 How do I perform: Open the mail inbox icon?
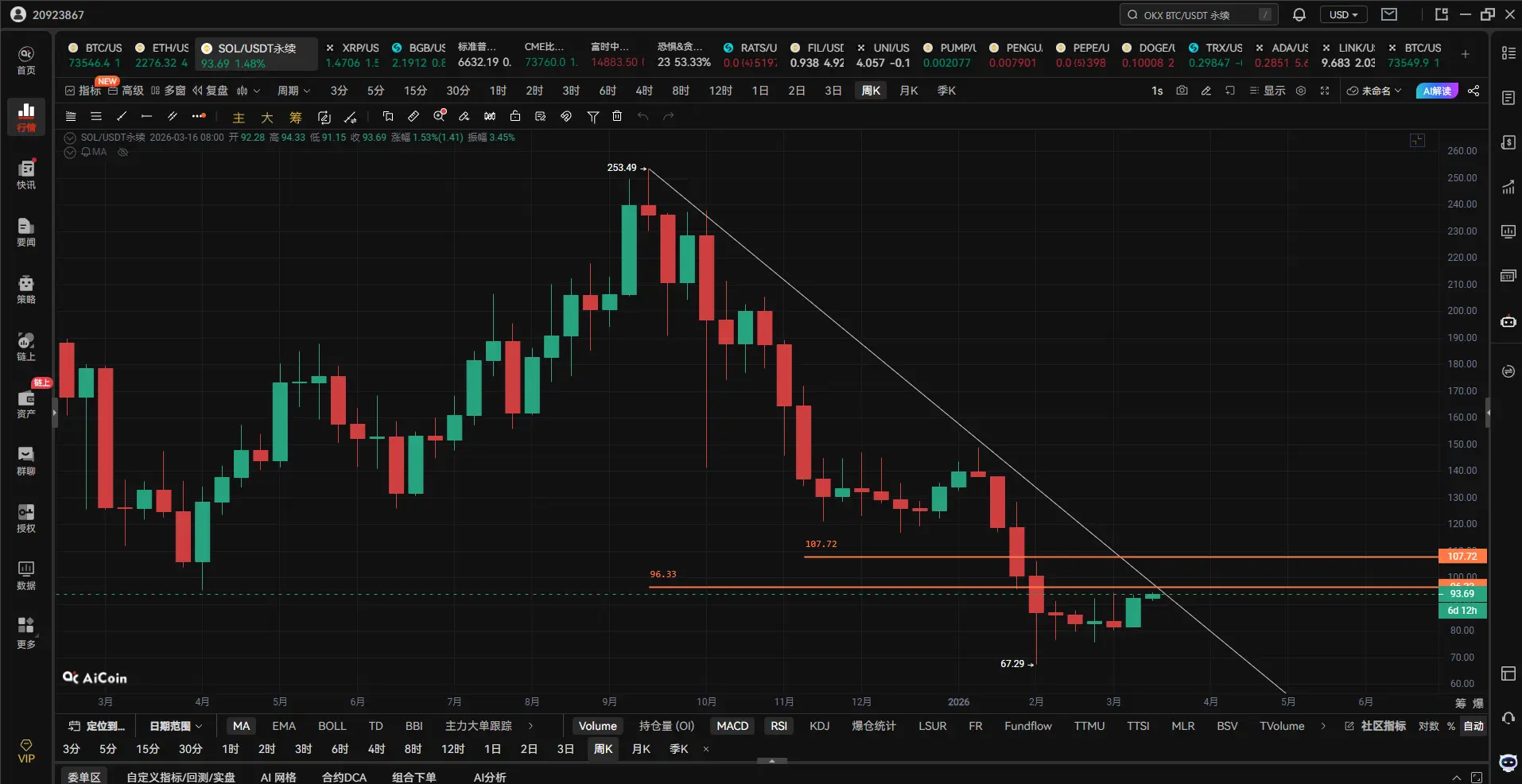pyautogui.click(x=1389, y=14)
